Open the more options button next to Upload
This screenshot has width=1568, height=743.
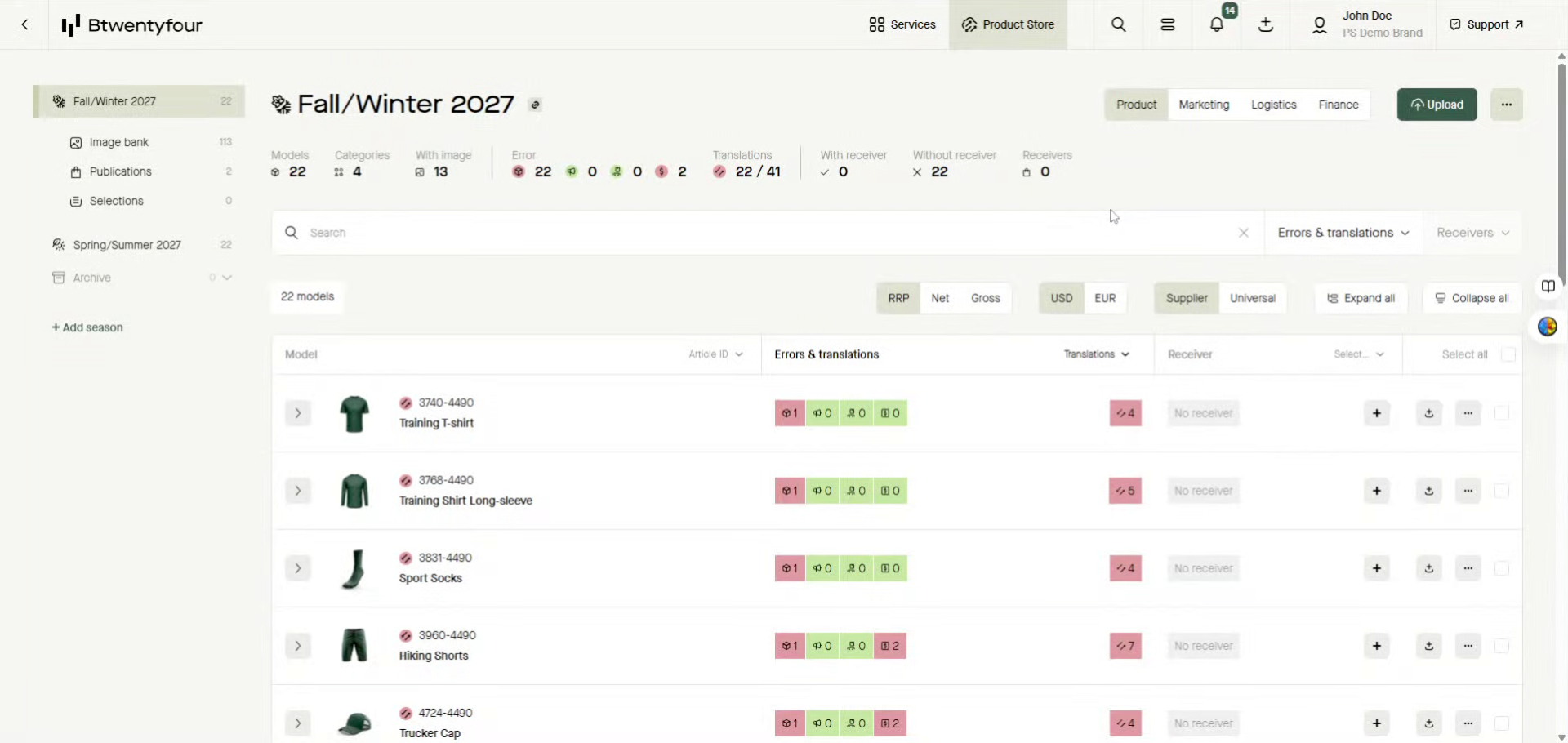click(x=1506, y=105)
